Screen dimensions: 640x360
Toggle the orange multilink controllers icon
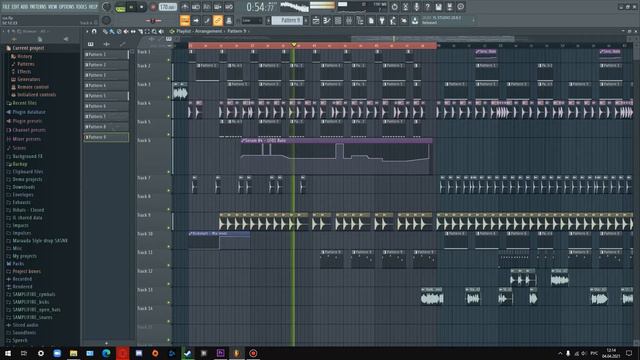point(218,20)
